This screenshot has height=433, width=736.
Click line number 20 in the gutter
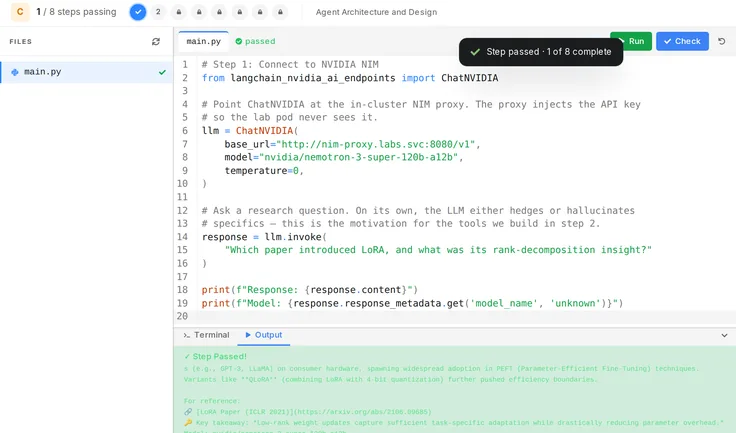click(x=182, y=316)
